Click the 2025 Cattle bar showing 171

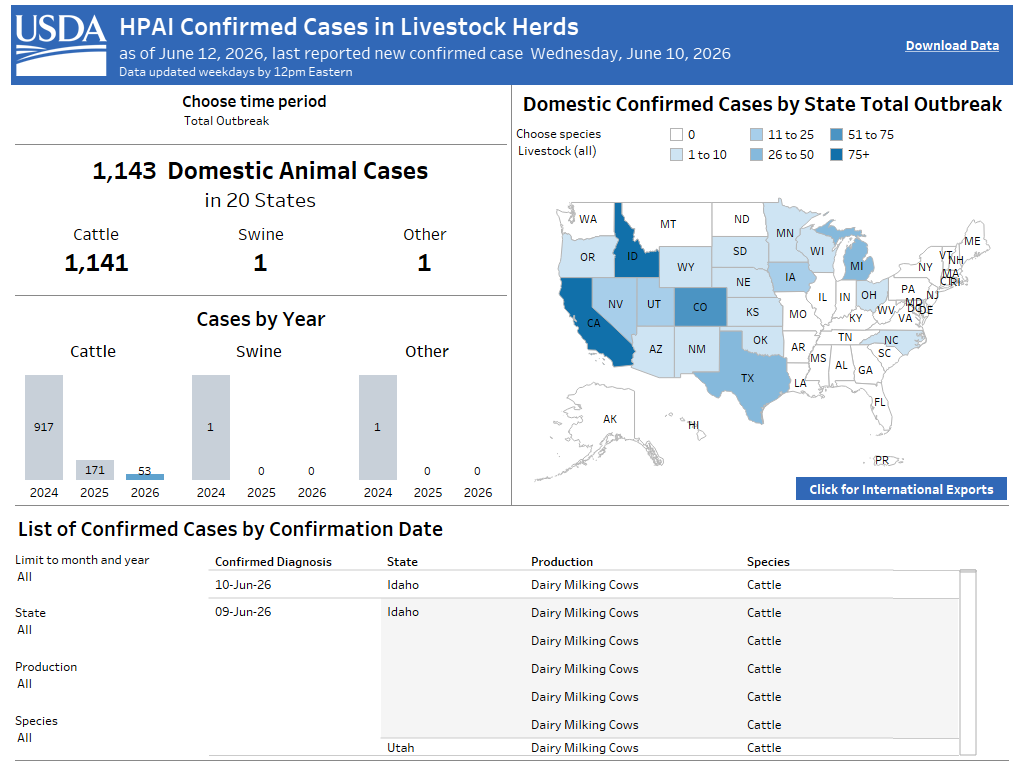point(95,470)
